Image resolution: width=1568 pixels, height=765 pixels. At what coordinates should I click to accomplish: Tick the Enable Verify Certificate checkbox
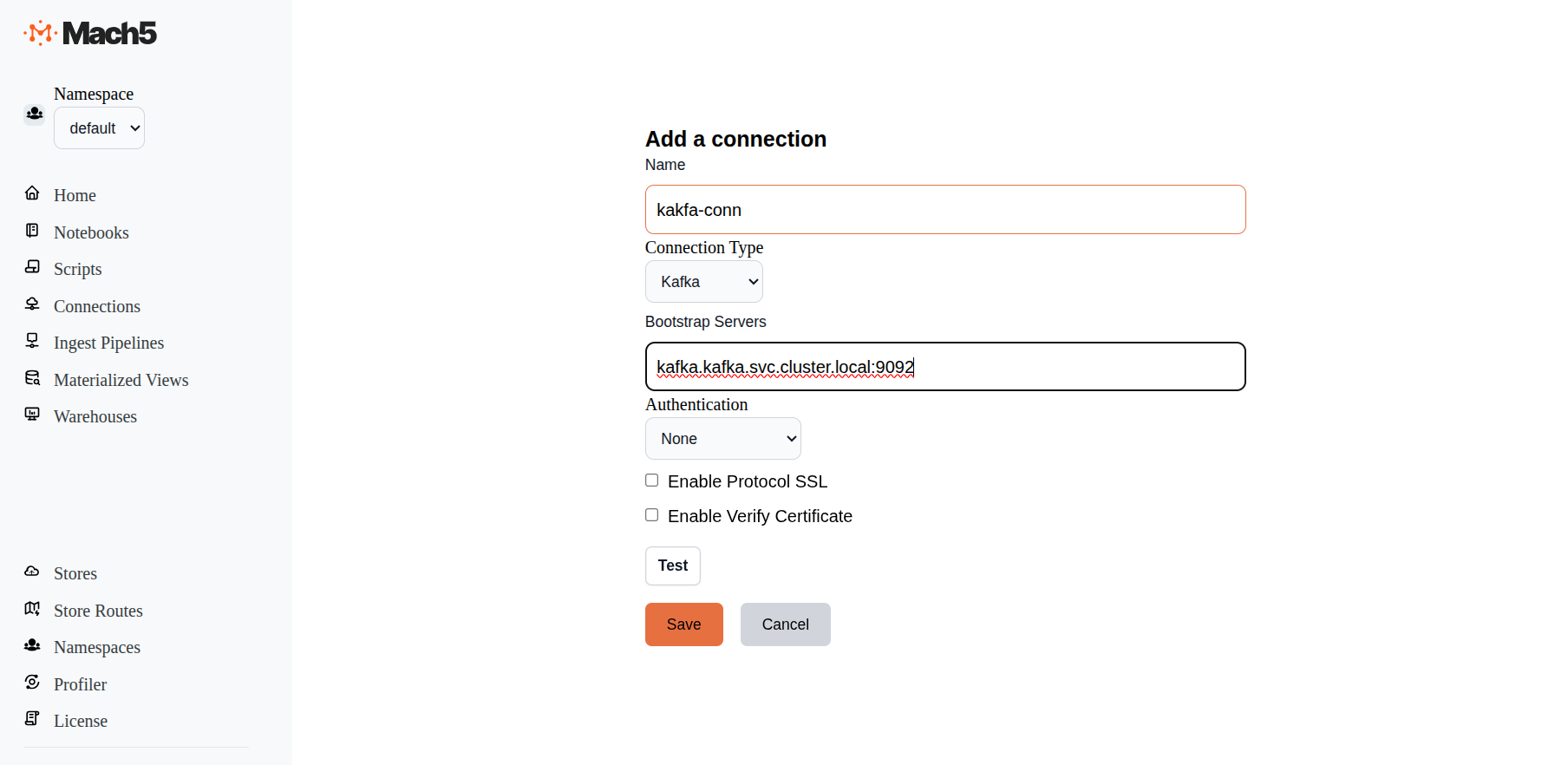click(652, 515)
